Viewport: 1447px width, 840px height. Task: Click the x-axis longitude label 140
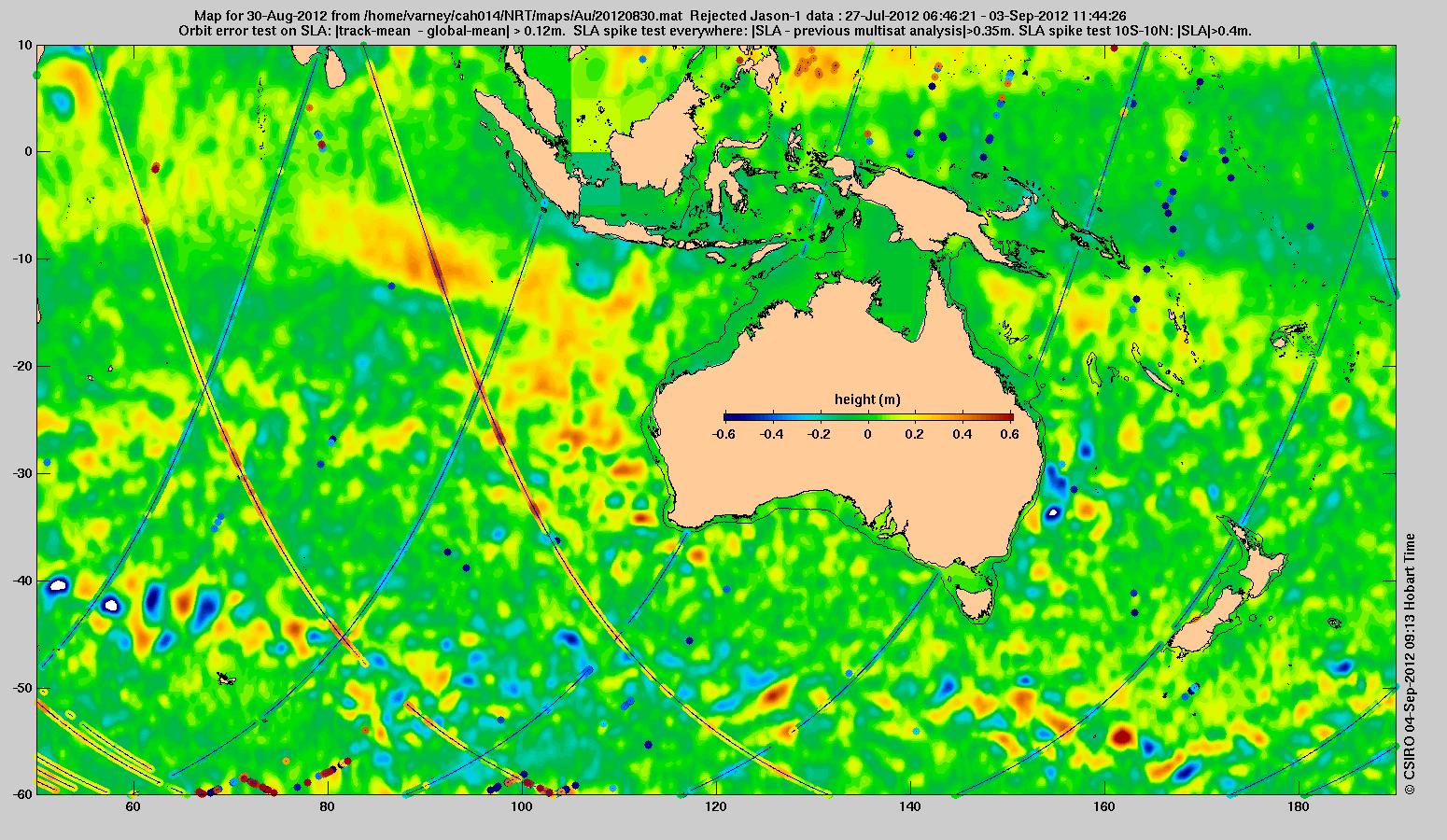click(x=909, y=807)
